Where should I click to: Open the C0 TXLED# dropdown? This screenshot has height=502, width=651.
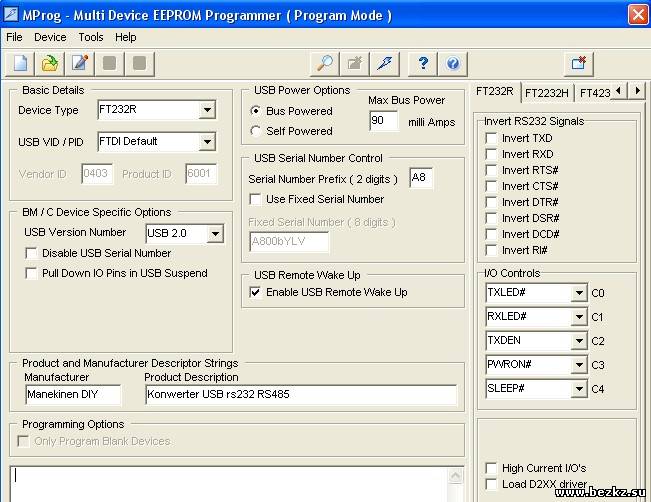tap(578, 293)
